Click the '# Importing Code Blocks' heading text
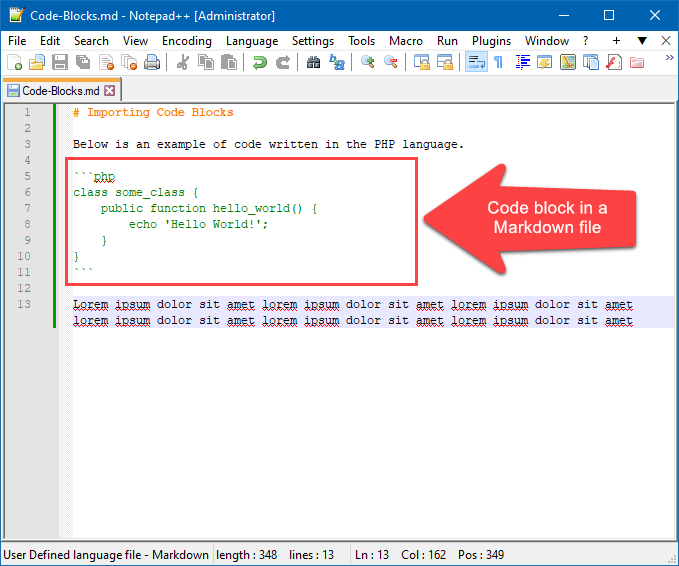 pos(153,112)
